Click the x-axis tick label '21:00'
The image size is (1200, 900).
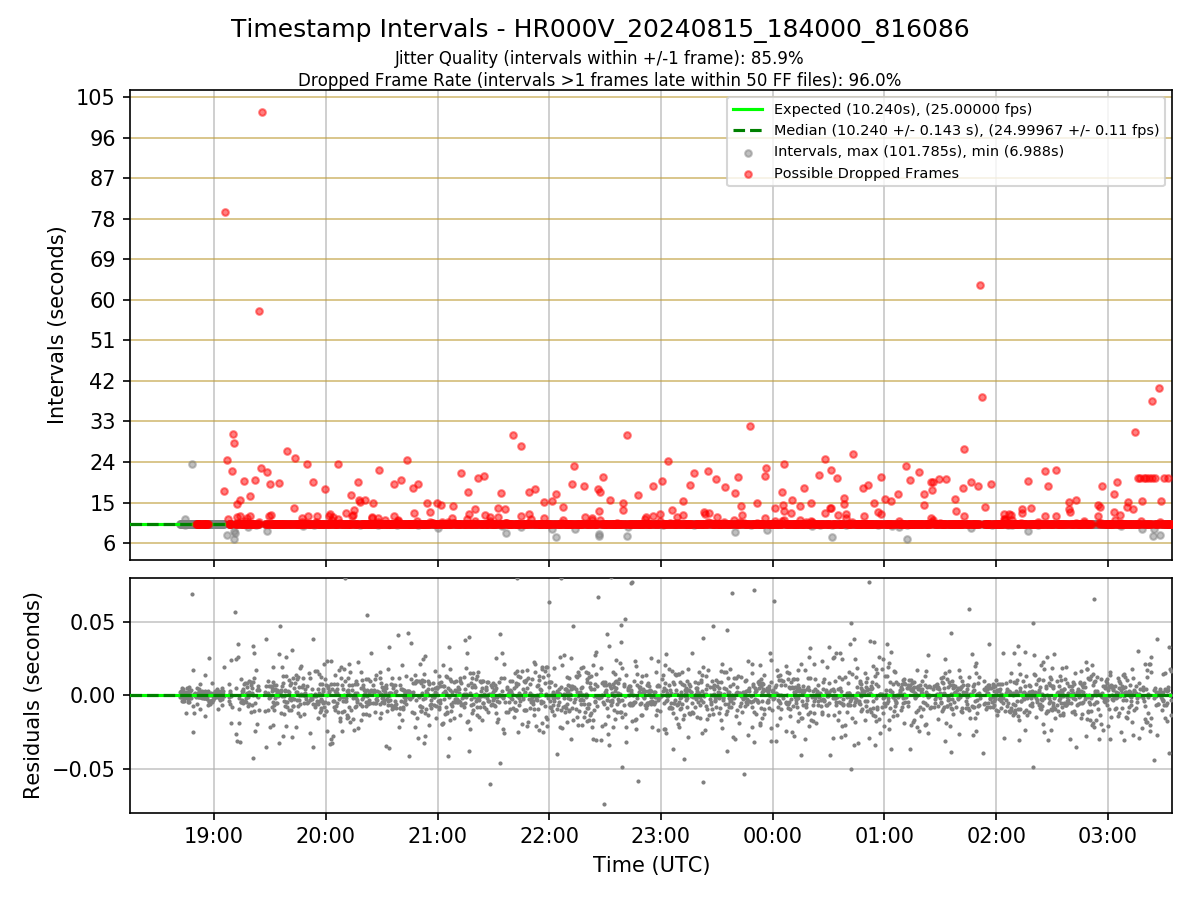[437, 834]
